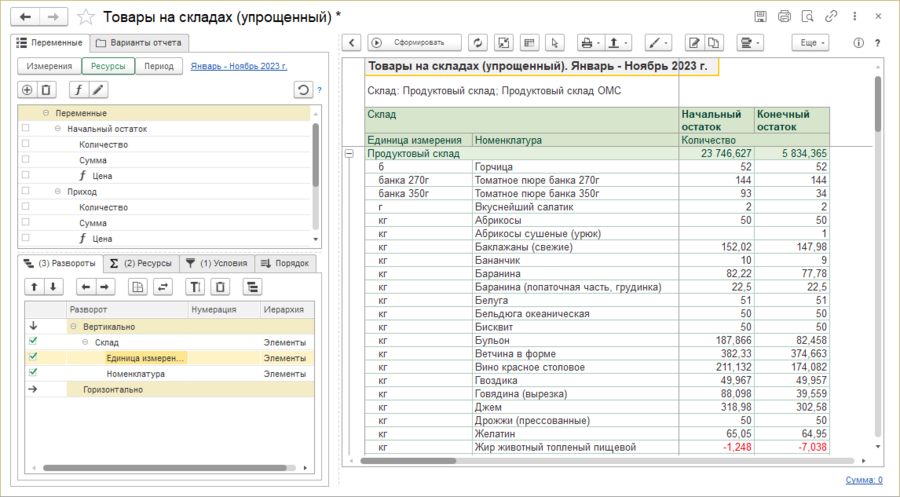Click the save diskette icon in title bar
900x497 pixels.
(x=761, y=17)
